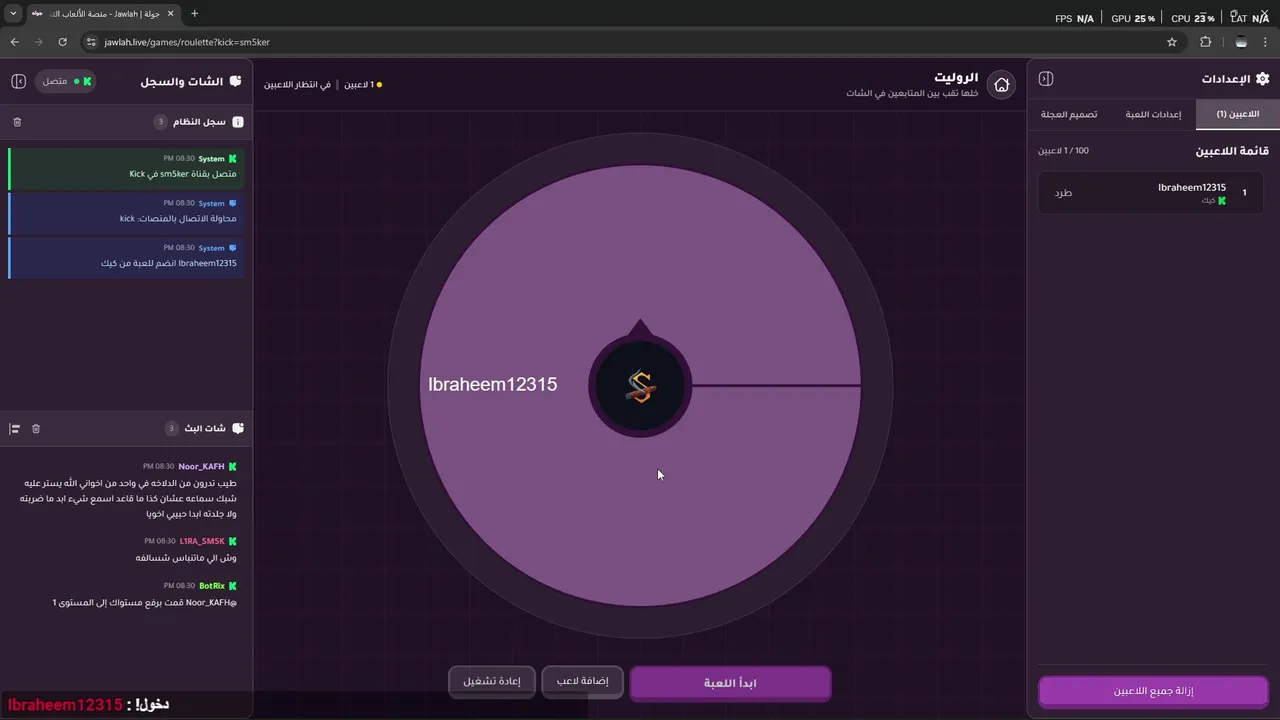This screenshot has height=720, width=1280.
Task: Click the إضافة لاعب button
Action: pos(583,682)
